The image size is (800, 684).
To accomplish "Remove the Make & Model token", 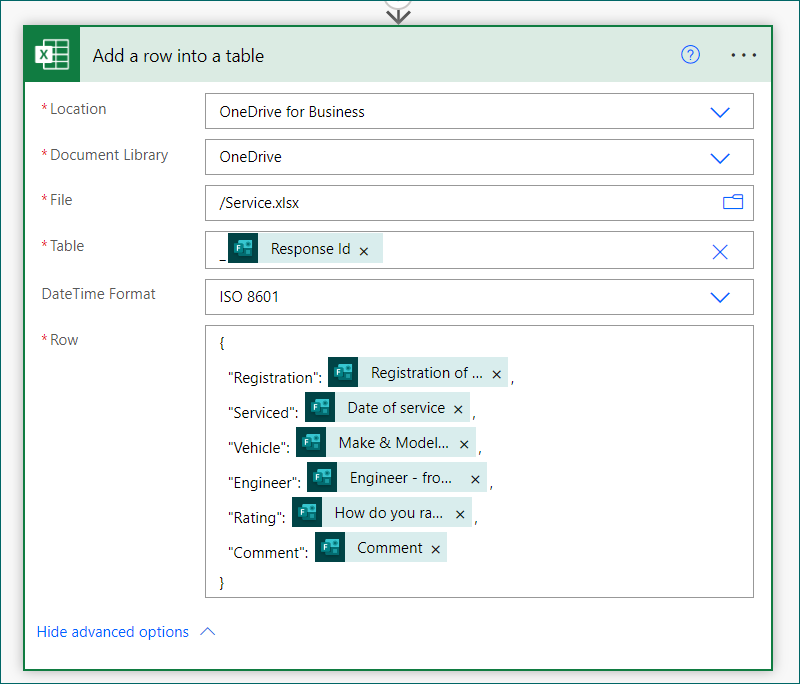I will (x=464, y=444).
